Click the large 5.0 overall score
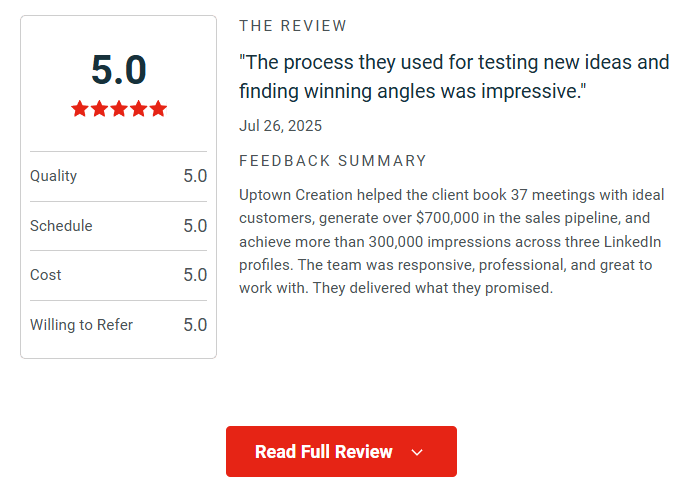Screen dimensions: 696x487 (x=119, y=70)
